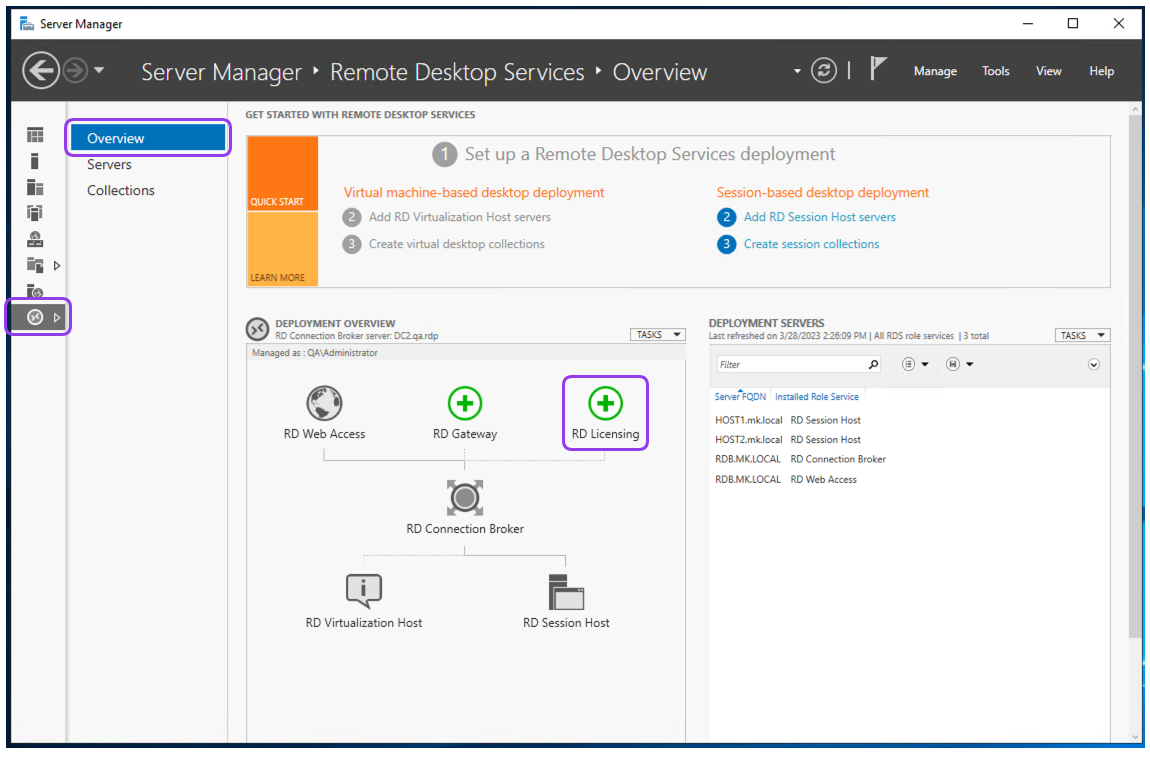
Task: Open the Dashboard icon in the sidebar
Action: pos(34,135)
